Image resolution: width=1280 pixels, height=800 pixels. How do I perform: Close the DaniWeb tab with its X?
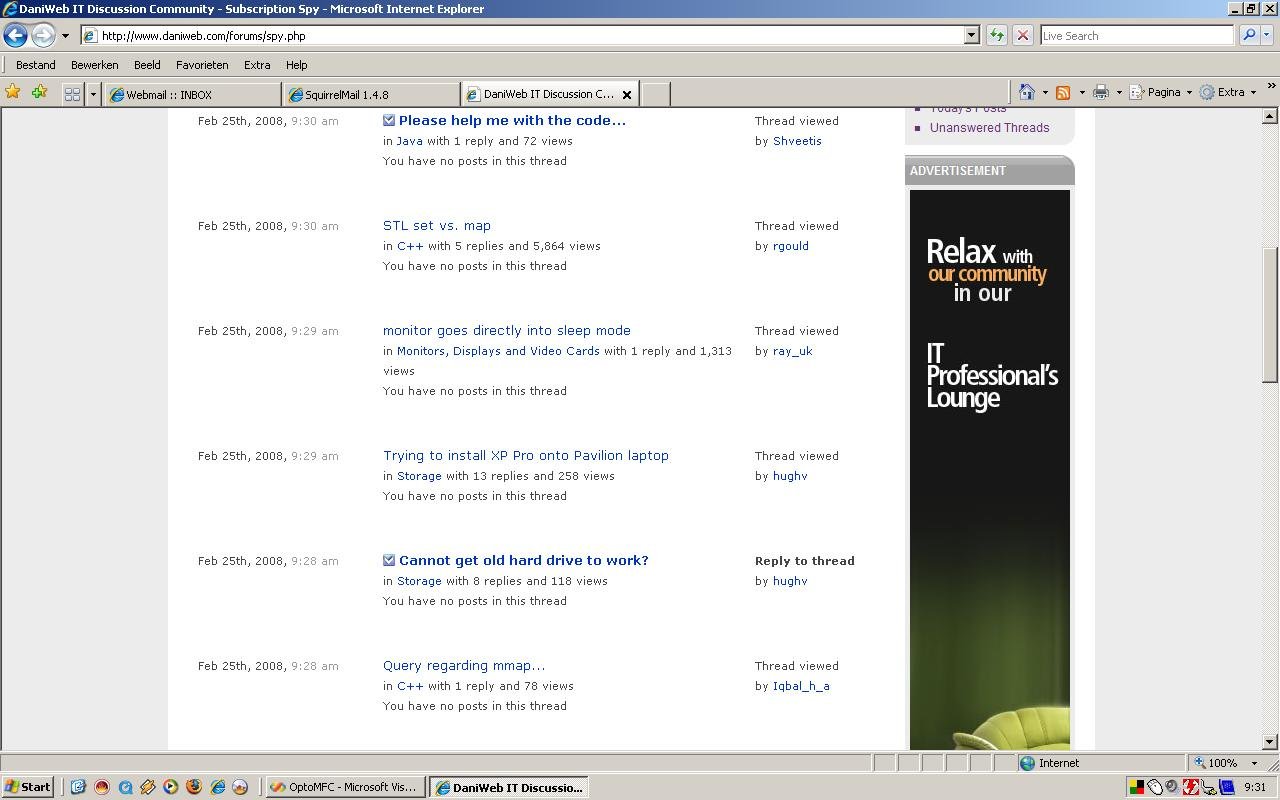click(x=627, y=95)
